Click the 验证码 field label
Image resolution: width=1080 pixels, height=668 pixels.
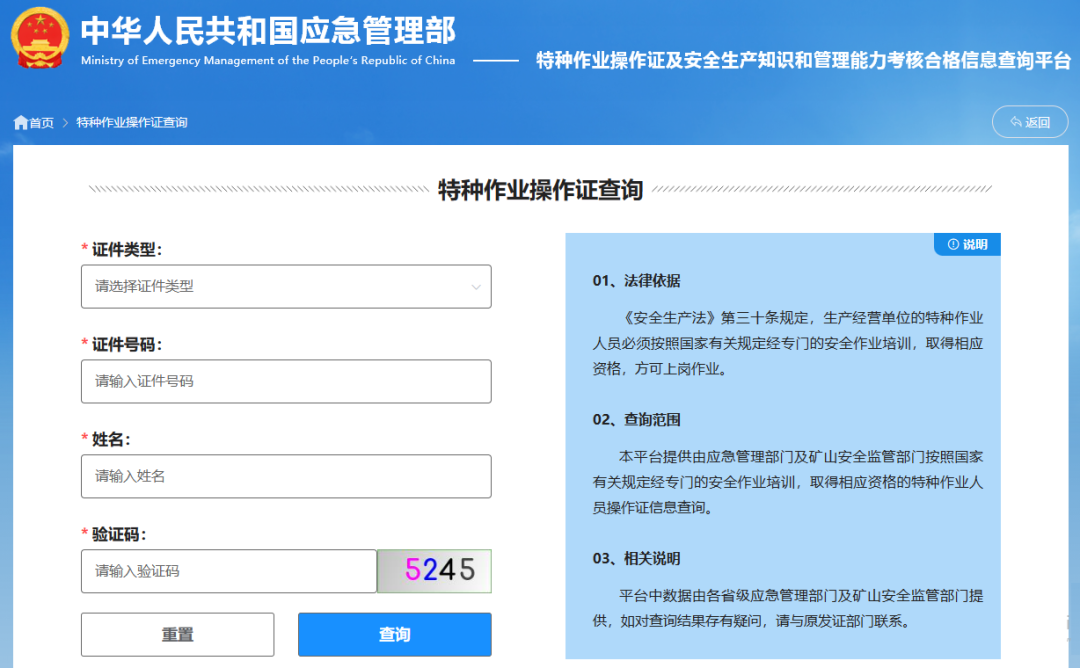[x=118, y=534]
